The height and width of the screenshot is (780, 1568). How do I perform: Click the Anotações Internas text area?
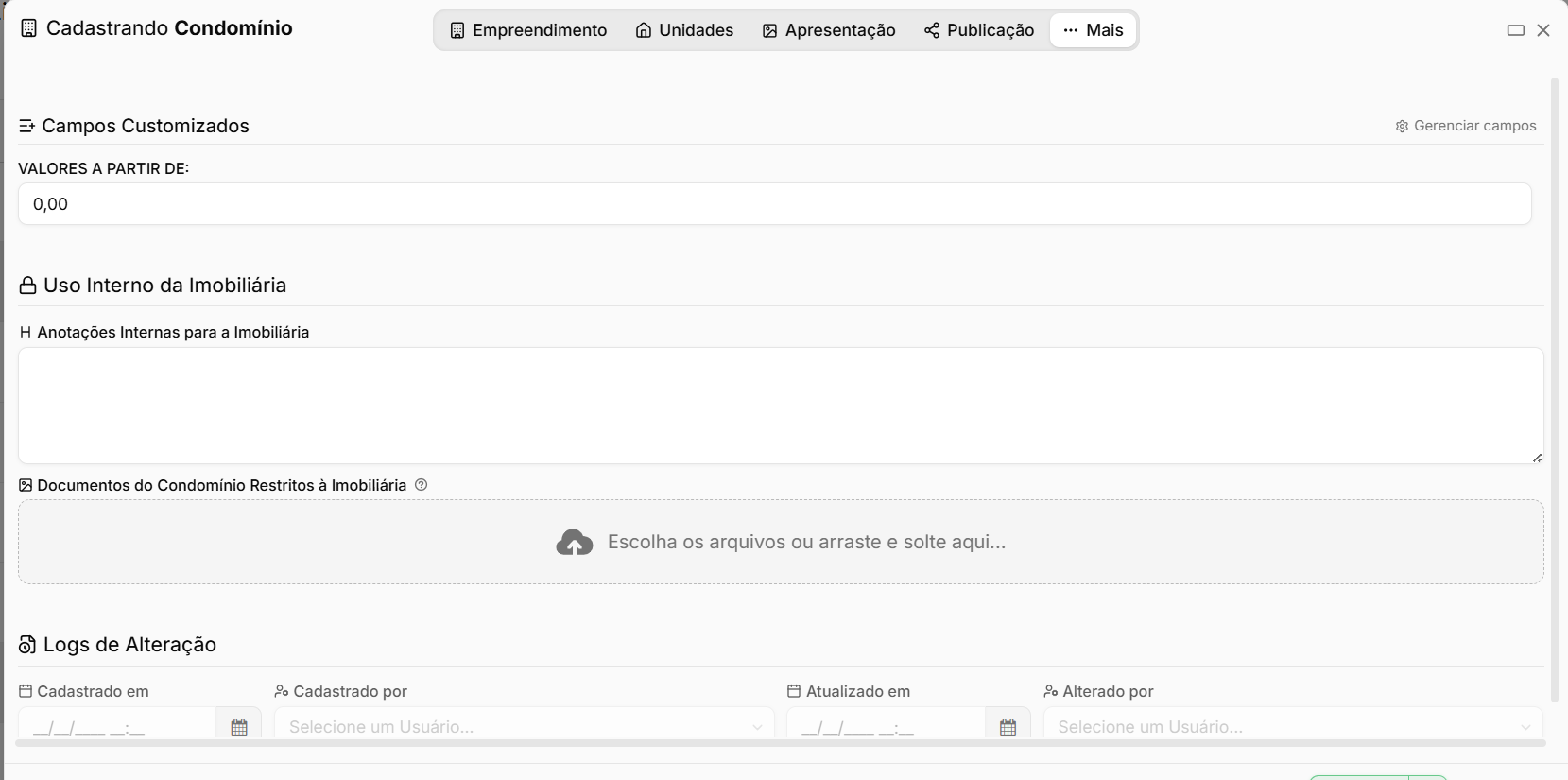(781, 406)
